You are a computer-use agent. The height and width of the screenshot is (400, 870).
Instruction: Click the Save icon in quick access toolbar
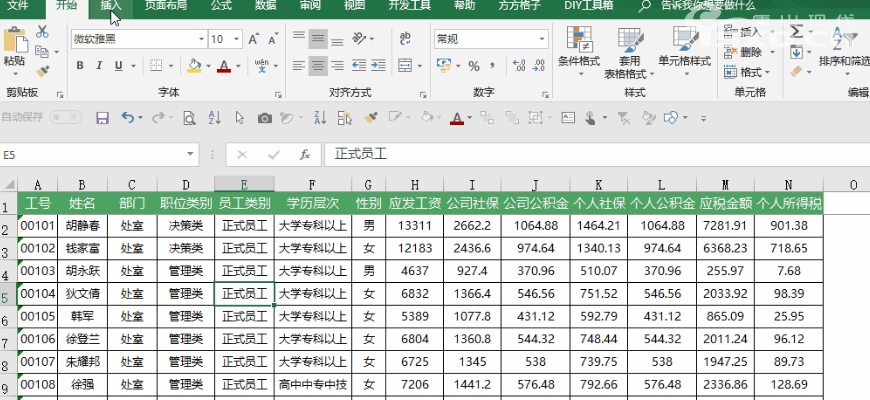(x=102, y=118)
